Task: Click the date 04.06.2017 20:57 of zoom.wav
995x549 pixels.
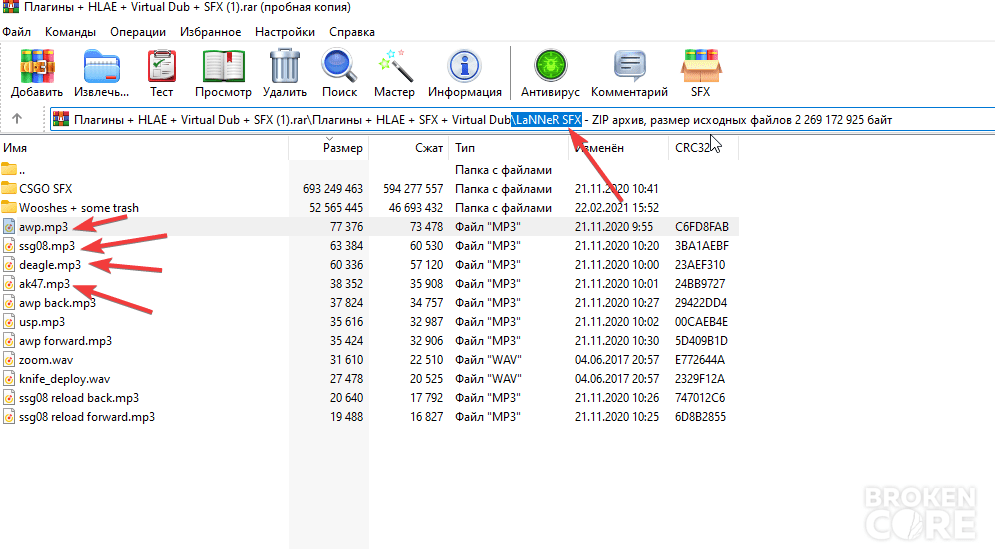Action: tap(617, 360)
